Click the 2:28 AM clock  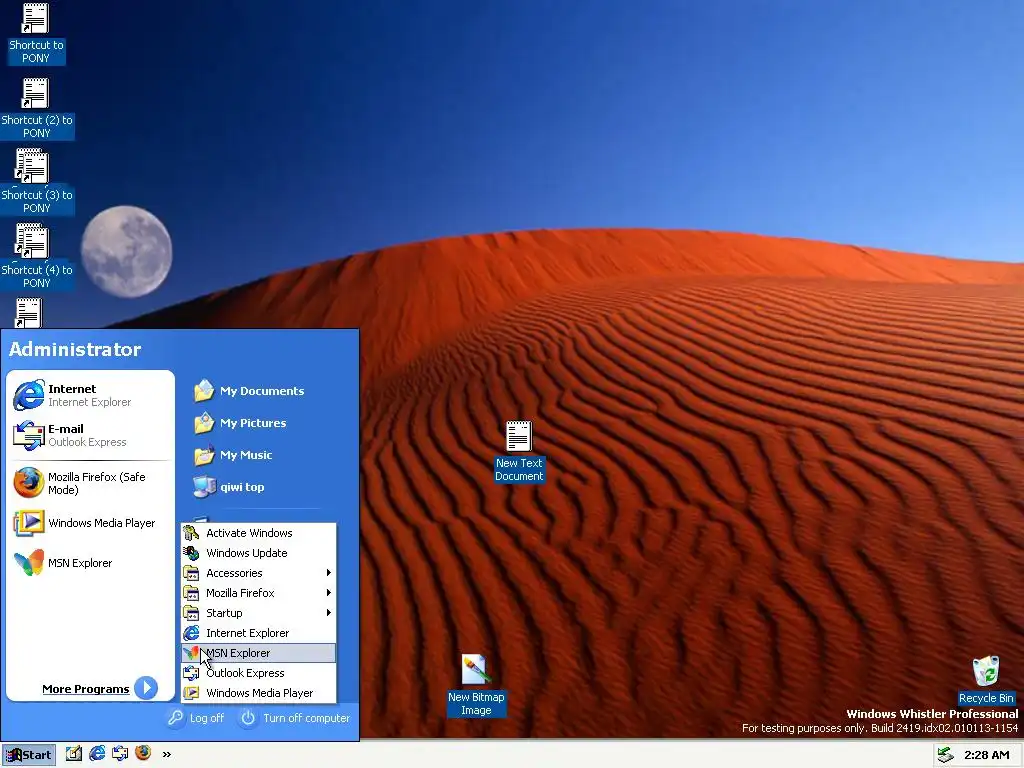tap(986, 755)
